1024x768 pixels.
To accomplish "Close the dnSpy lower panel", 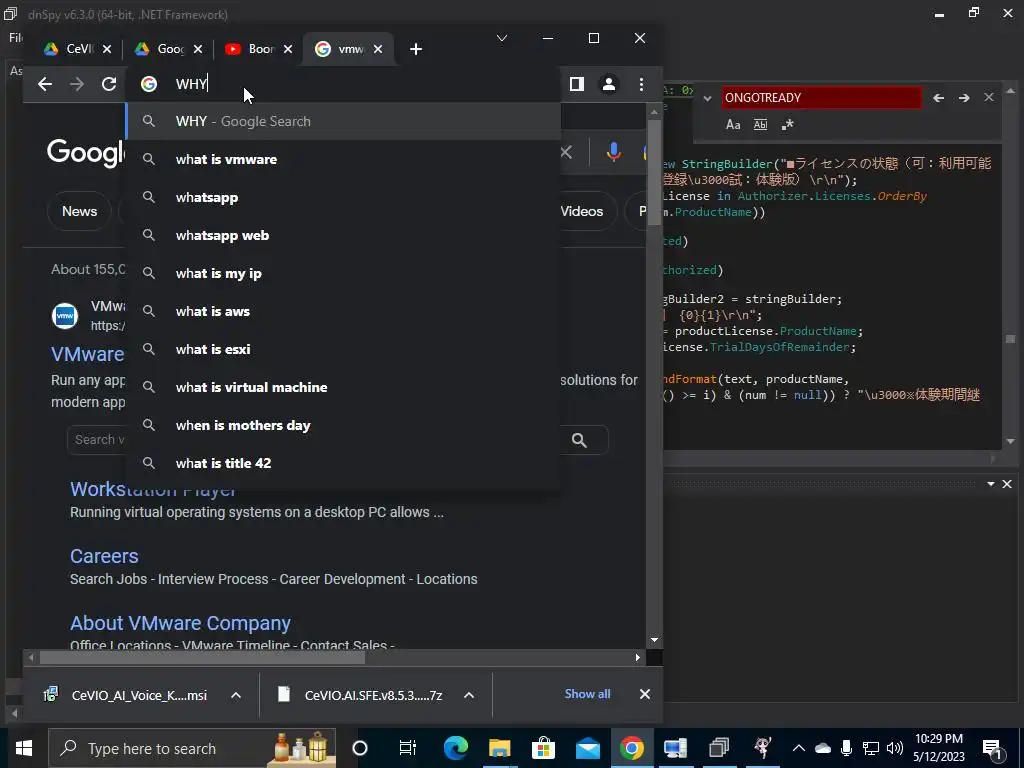I will tap(1007, 484).
